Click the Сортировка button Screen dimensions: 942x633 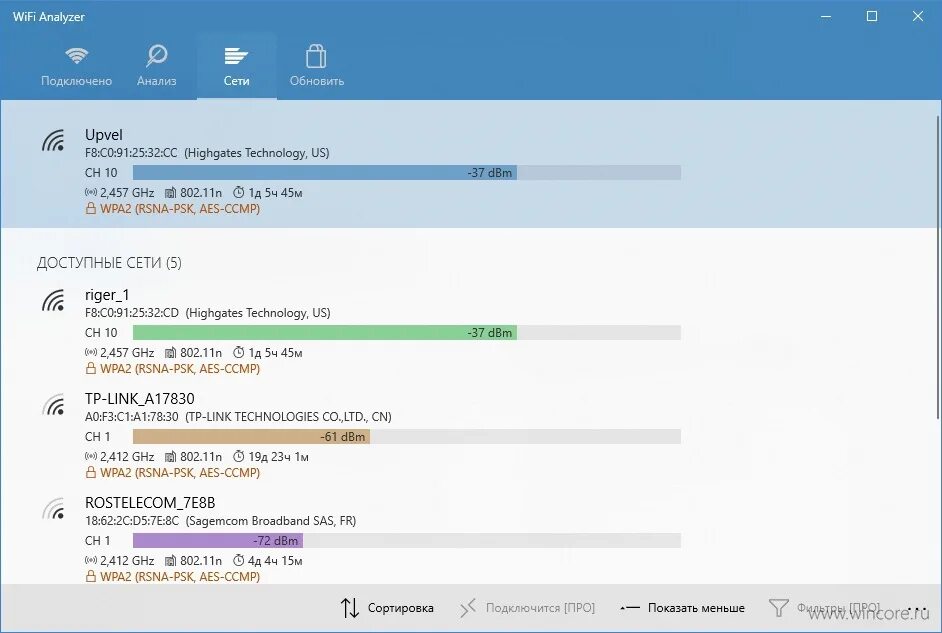(x=387, y=608)
